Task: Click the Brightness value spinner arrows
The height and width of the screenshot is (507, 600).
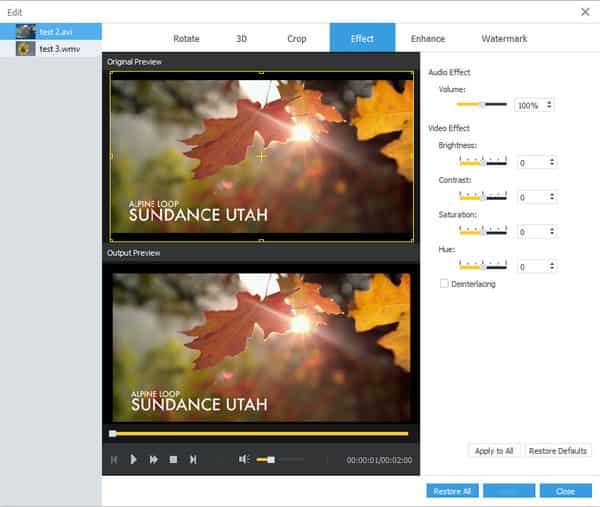Action: coord(552,162)
